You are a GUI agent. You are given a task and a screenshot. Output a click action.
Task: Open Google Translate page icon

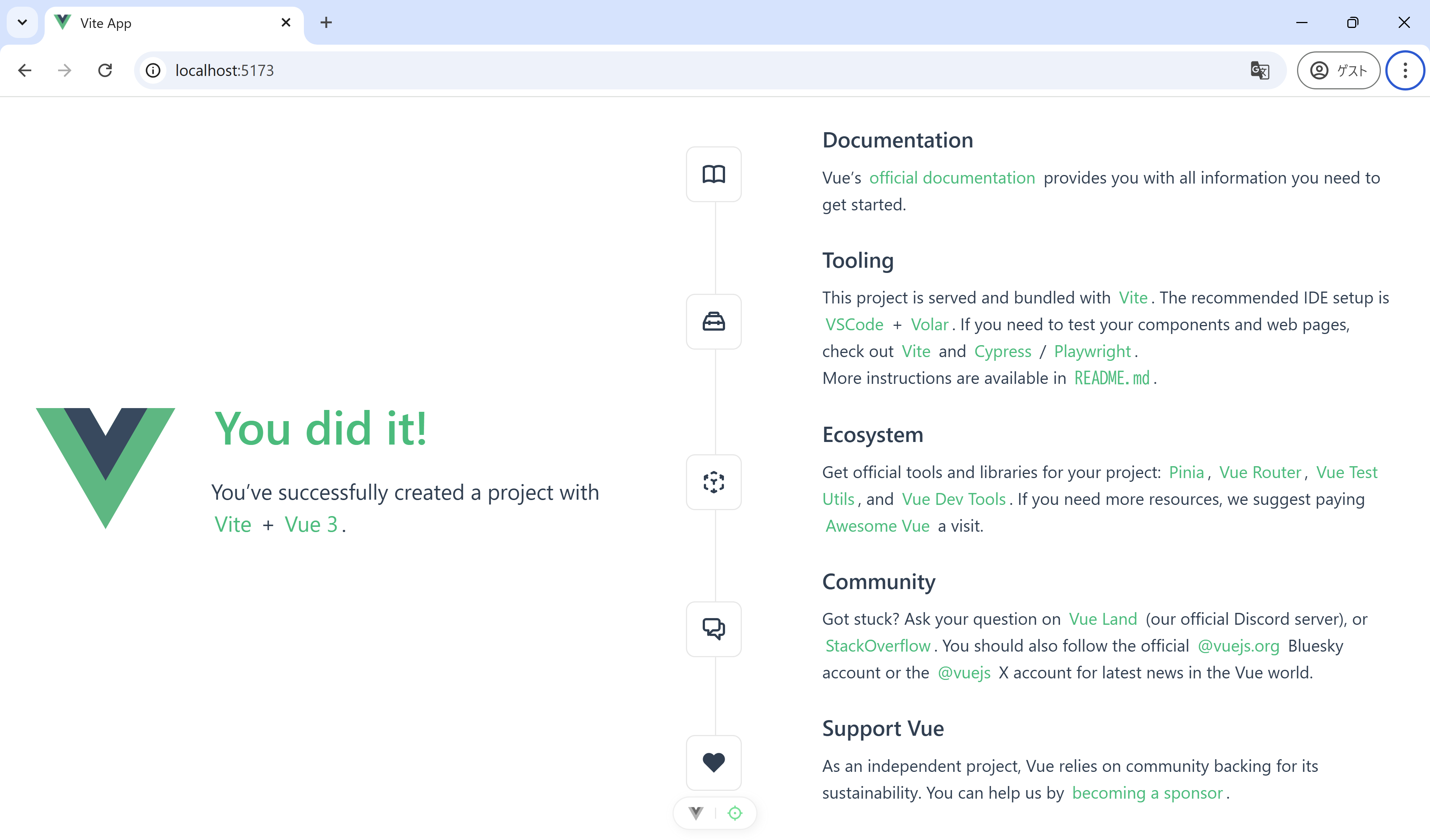coord(1260,70)
